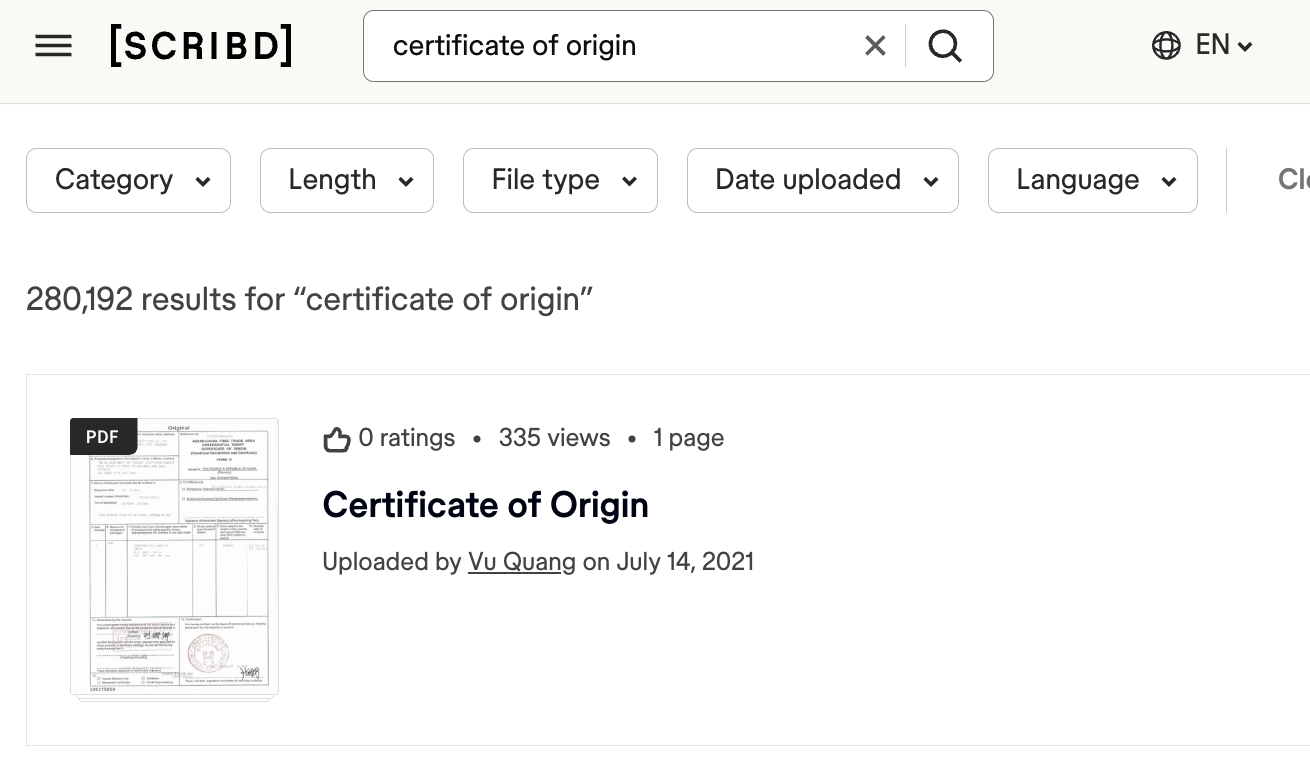Open the Date uploaded filter
The height and width of the screenshot is (762, 1310).
pos(822,180)
